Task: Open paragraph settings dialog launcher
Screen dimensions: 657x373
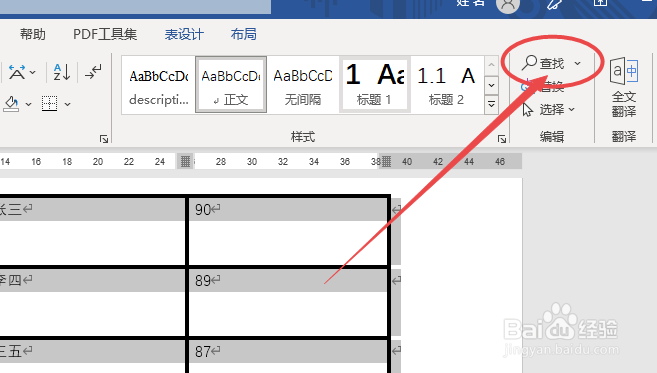Action: pos(104,139)
